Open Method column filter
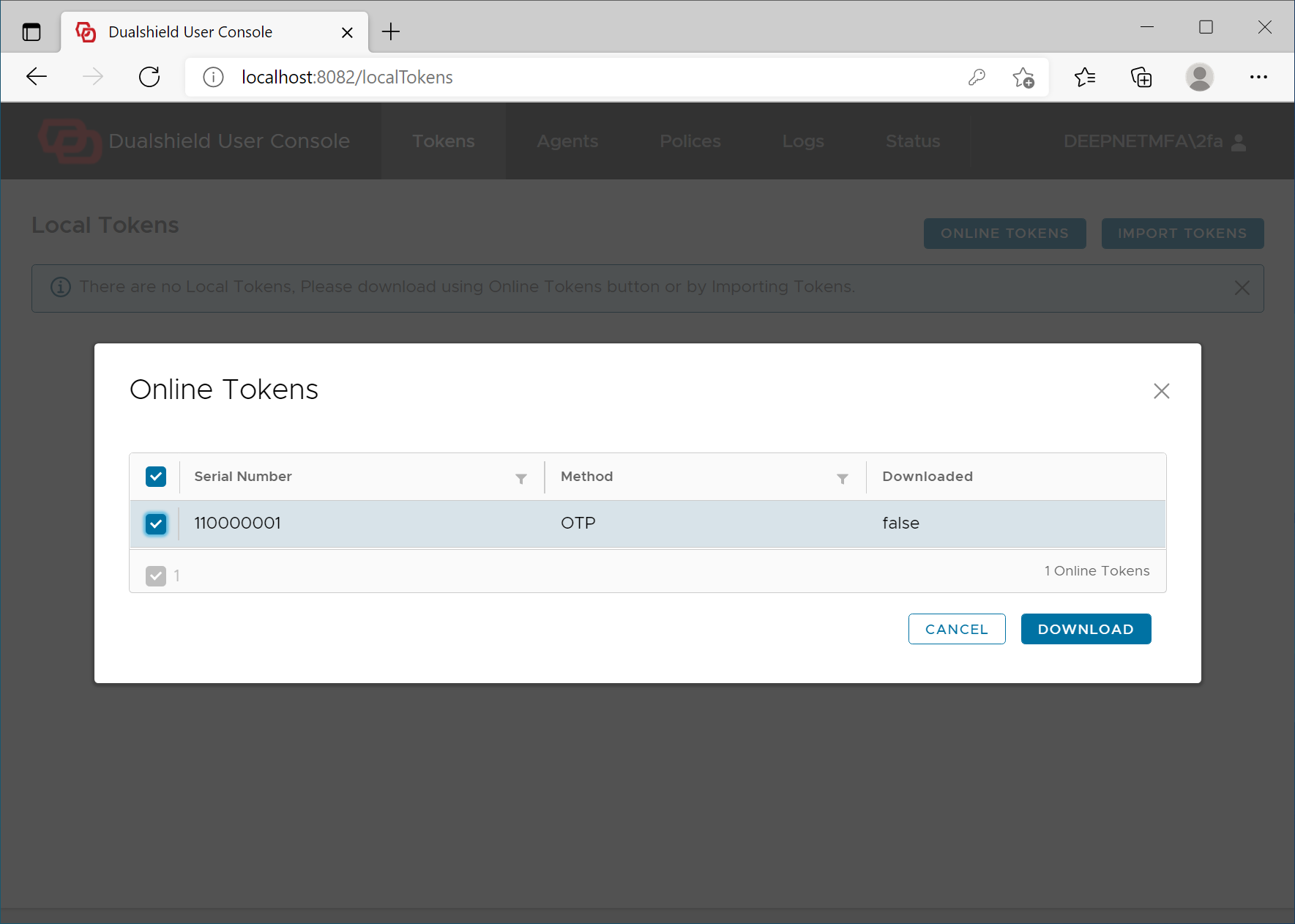The image size is (1295, 924). [x=843, y=479]
